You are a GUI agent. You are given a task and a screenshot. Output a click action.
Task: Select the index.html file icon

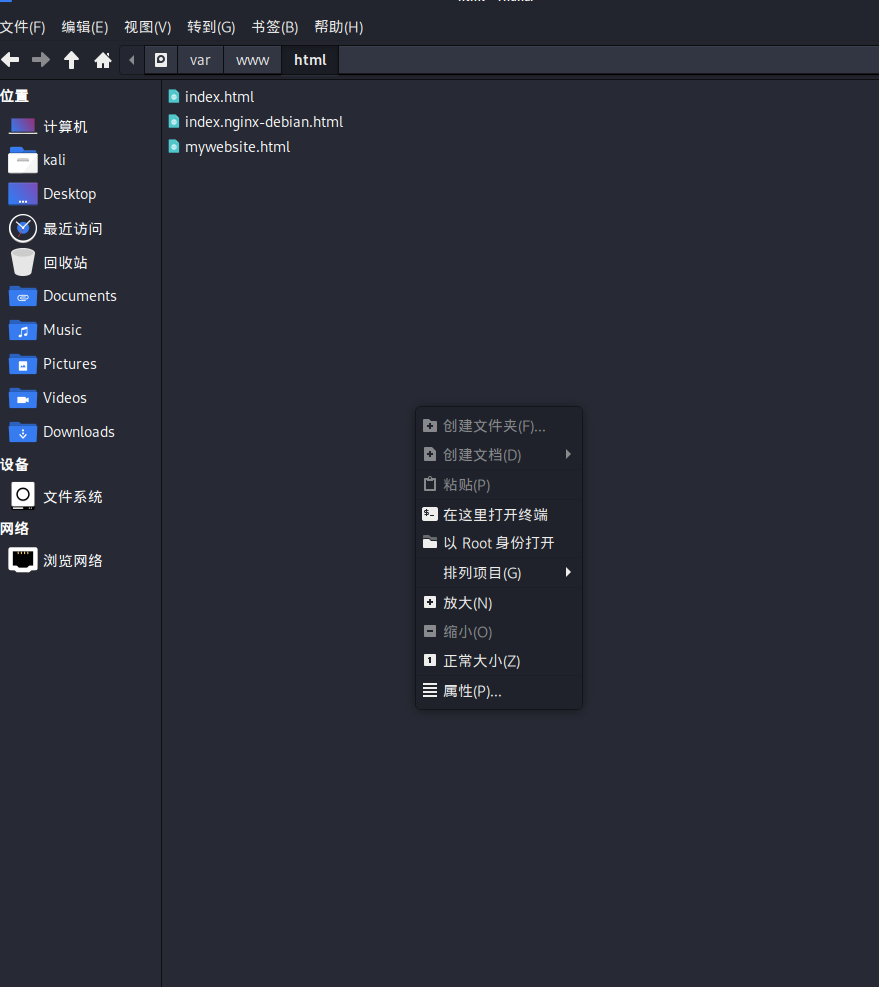tap(174, 96)
